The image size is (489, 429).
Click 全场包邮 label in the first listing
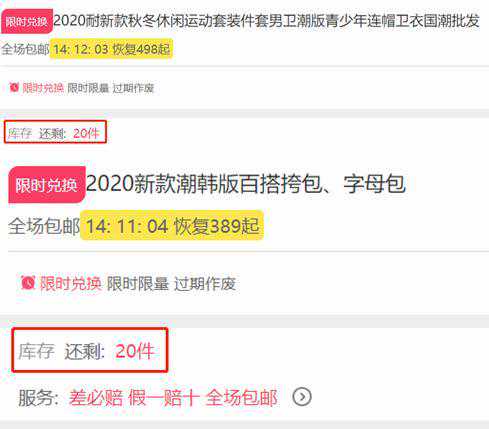25,49
